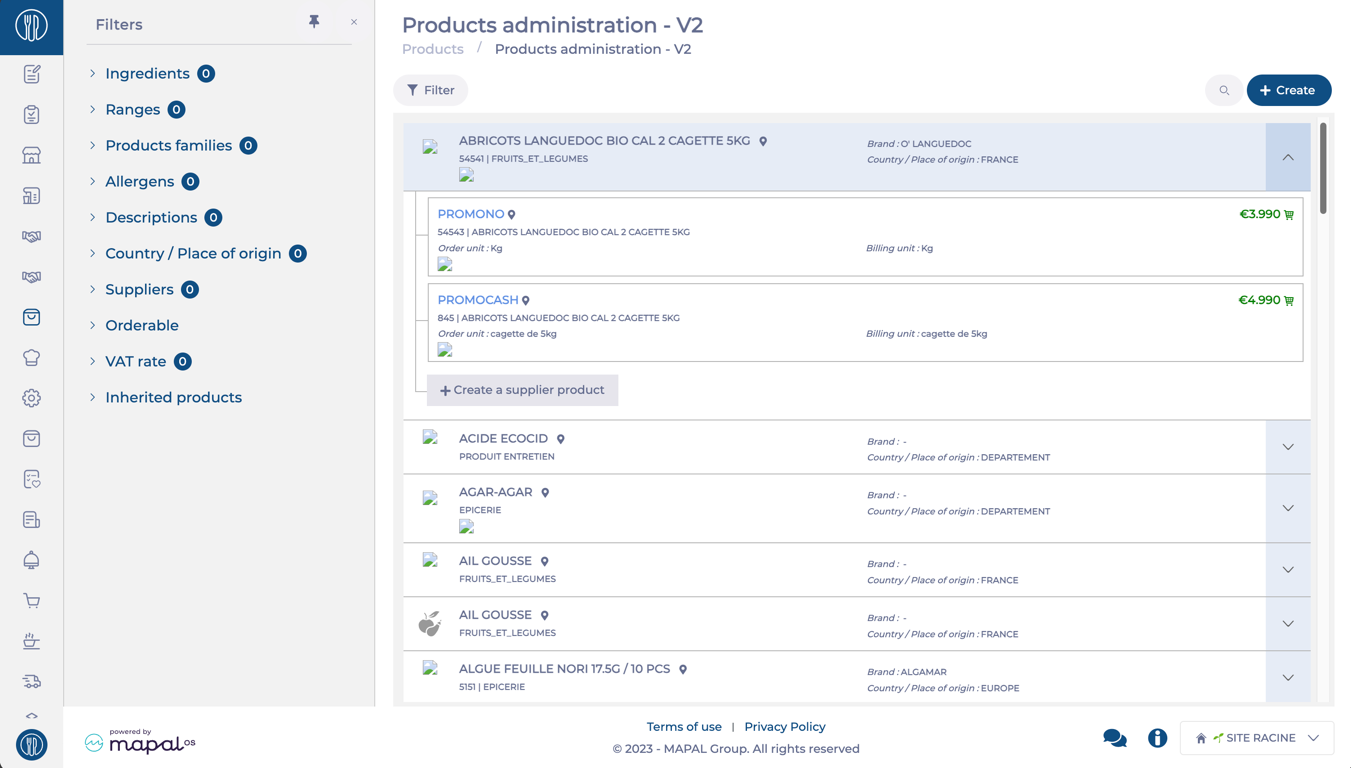Click cart icon next to €4.990 price
The image size is (1351, 768).
[x=1289, y=301]
